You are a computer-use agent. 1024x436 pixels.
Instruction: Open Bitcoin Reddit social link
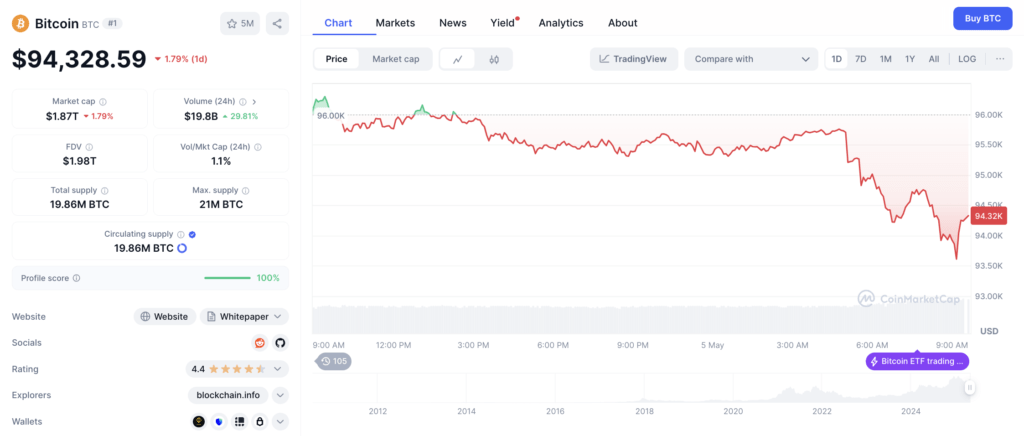pyautogui.click(x=259, y=343)
